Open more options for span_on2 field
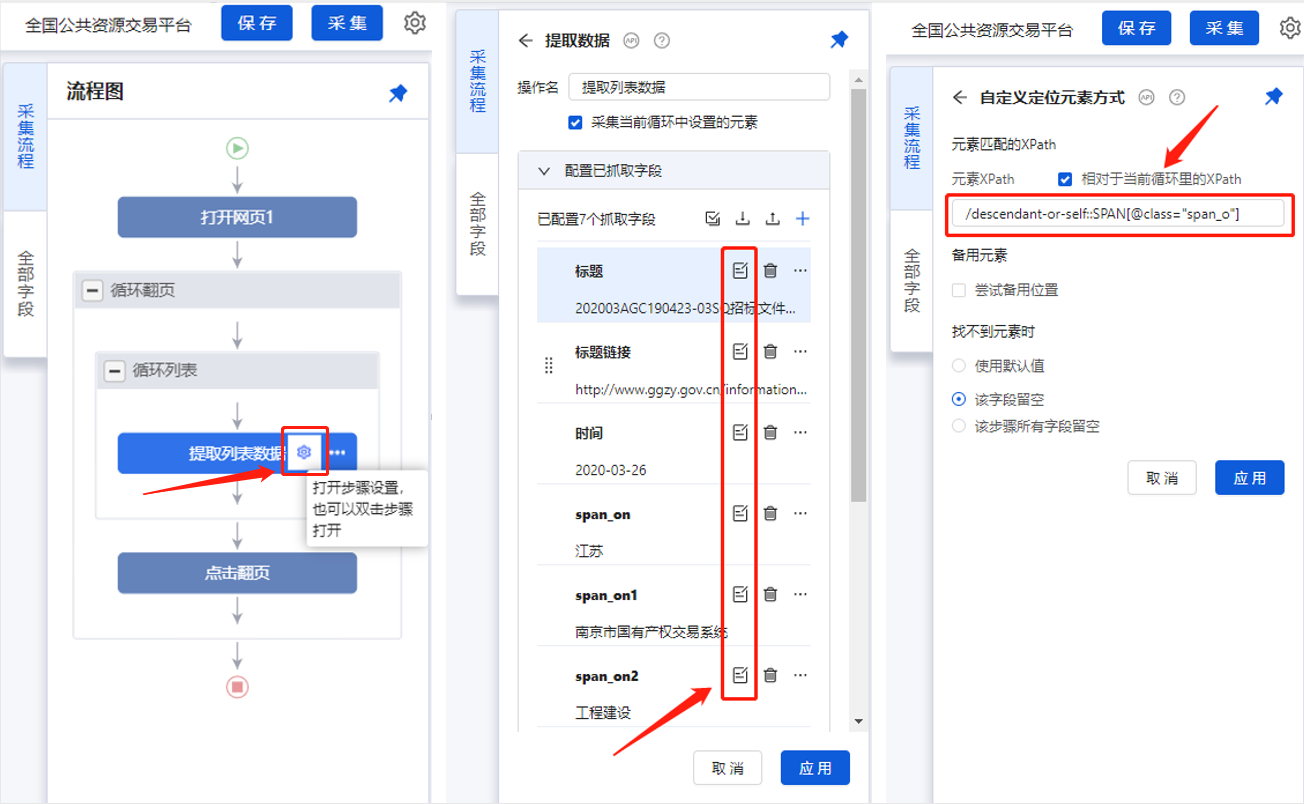The height and width of the screenshot is (804, 1304). [x=800, y=675]
